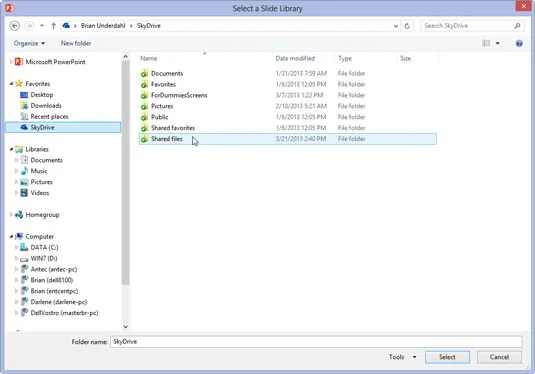The width and height of the screenshot is (535, 374).
Task: Click the SkyDrive cloud icon in address bar
Action: [x=67, y=26]
